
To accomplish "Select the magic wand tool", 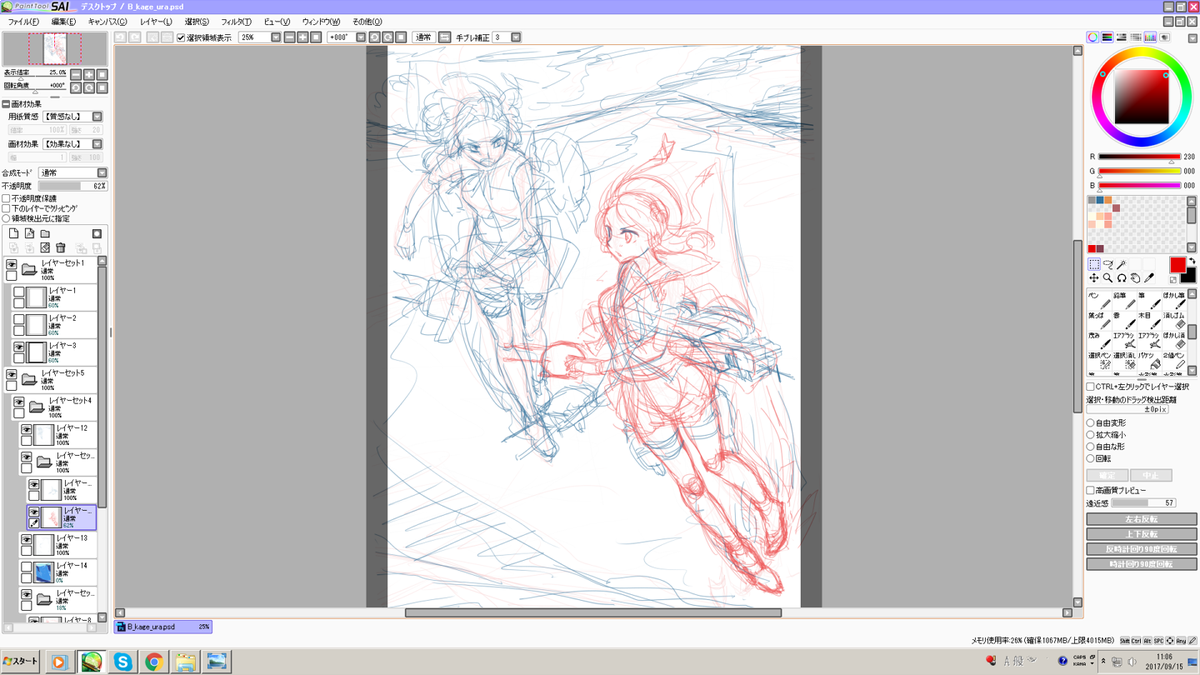I will tap(1122, 263).
